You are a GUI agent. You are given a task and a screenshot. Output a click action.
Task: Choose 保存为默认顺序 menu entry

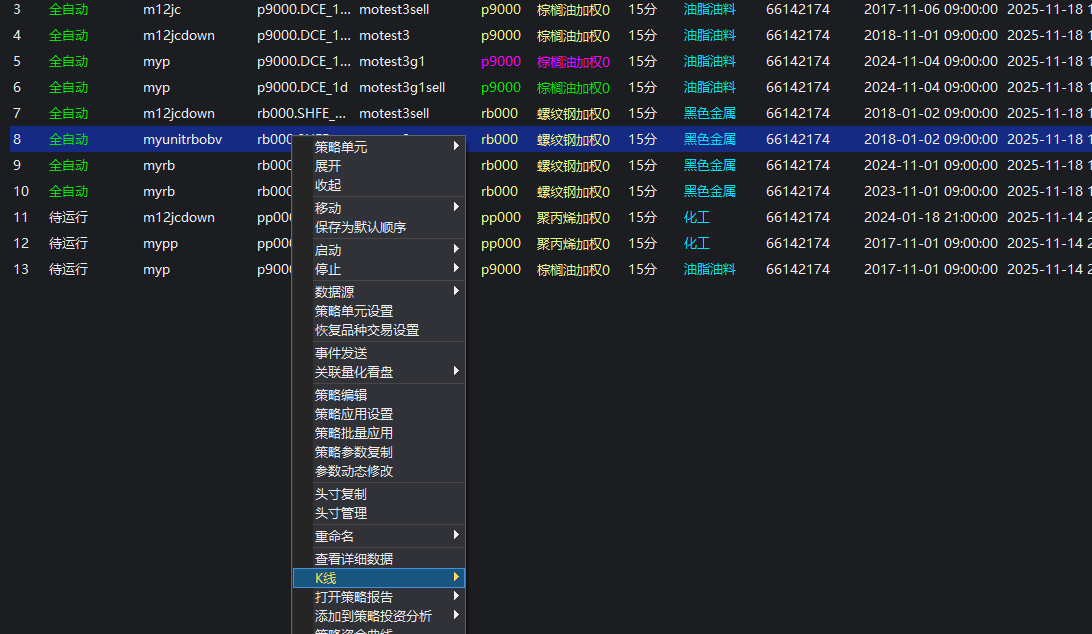[x=360, y=227]
